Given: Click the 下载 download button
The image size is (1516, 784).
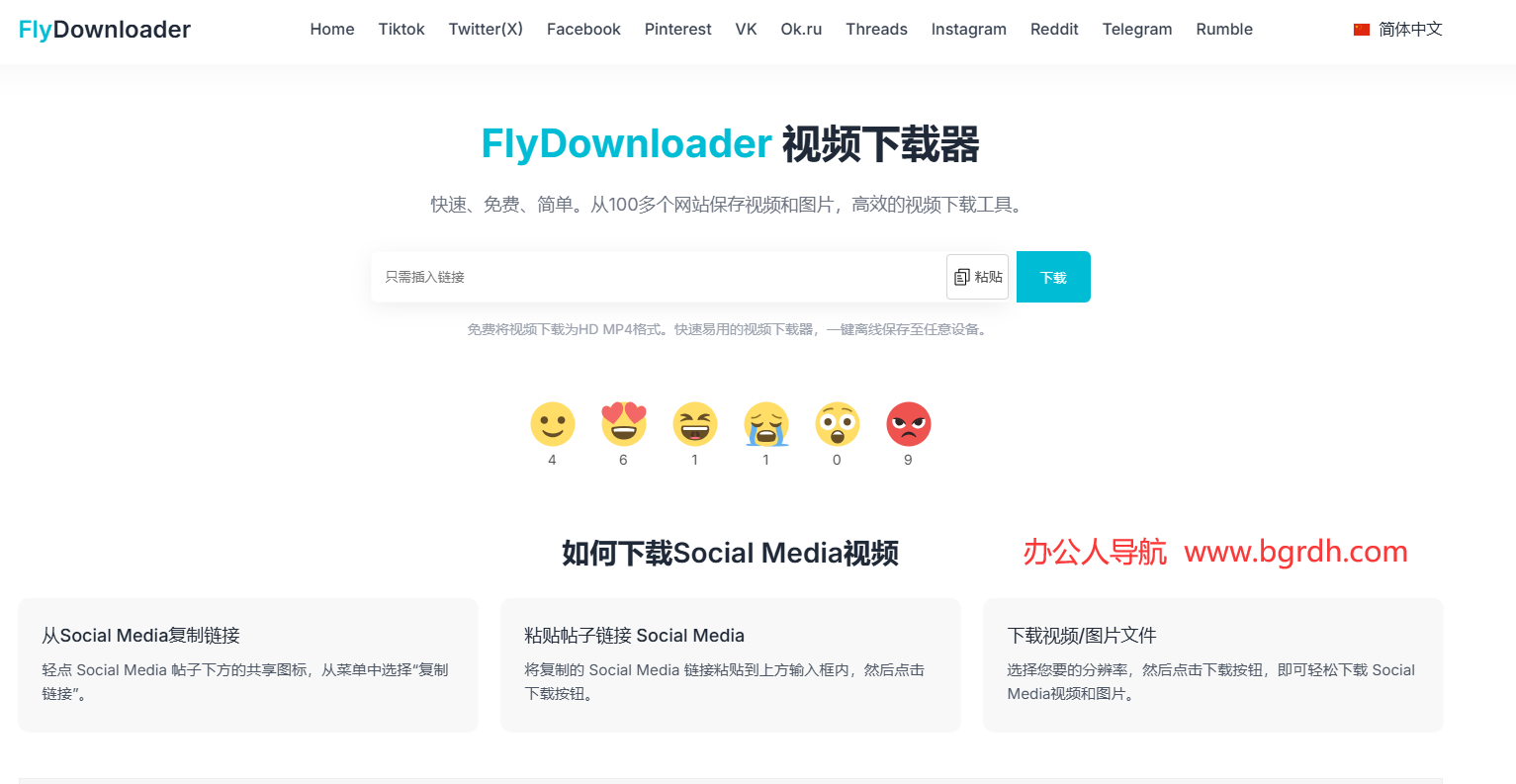Looking at the screenshot, I should 1053,277.
